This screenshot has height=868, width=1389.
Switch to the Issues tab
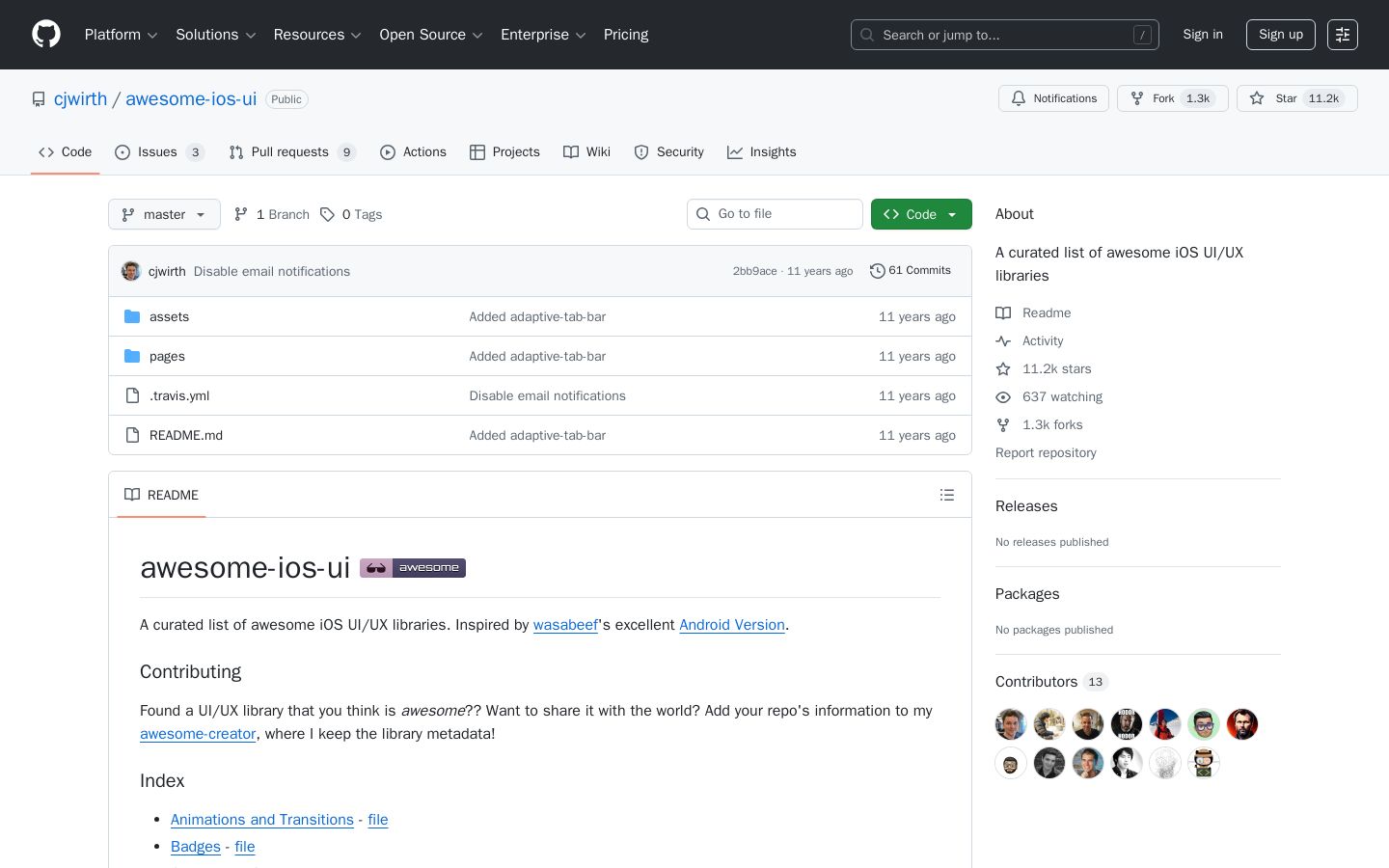pyautogui.click(x=159, y=152)
